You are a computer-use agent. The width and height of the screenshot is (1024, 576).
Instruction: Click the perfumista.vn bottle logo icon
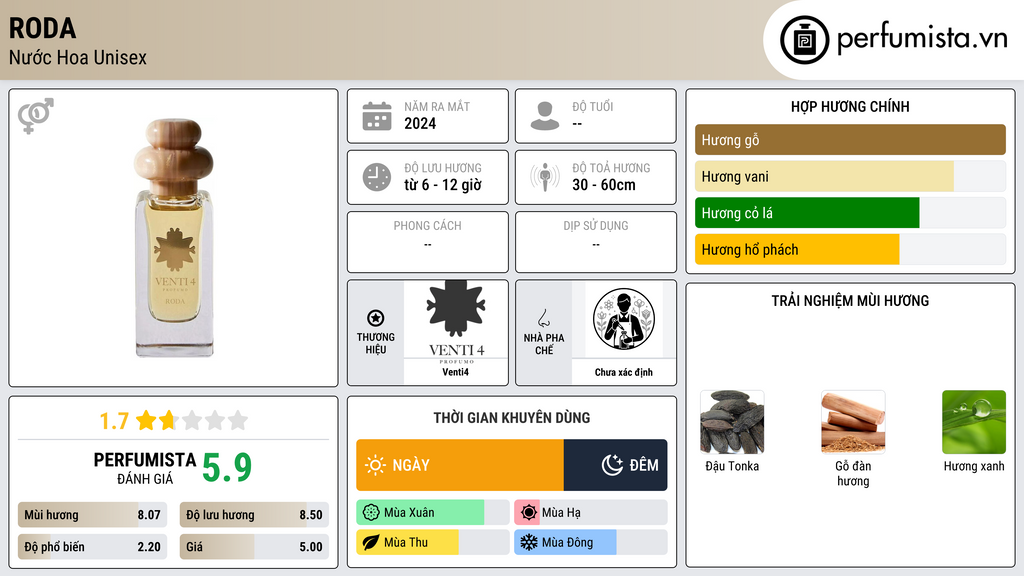click(804, 40)
